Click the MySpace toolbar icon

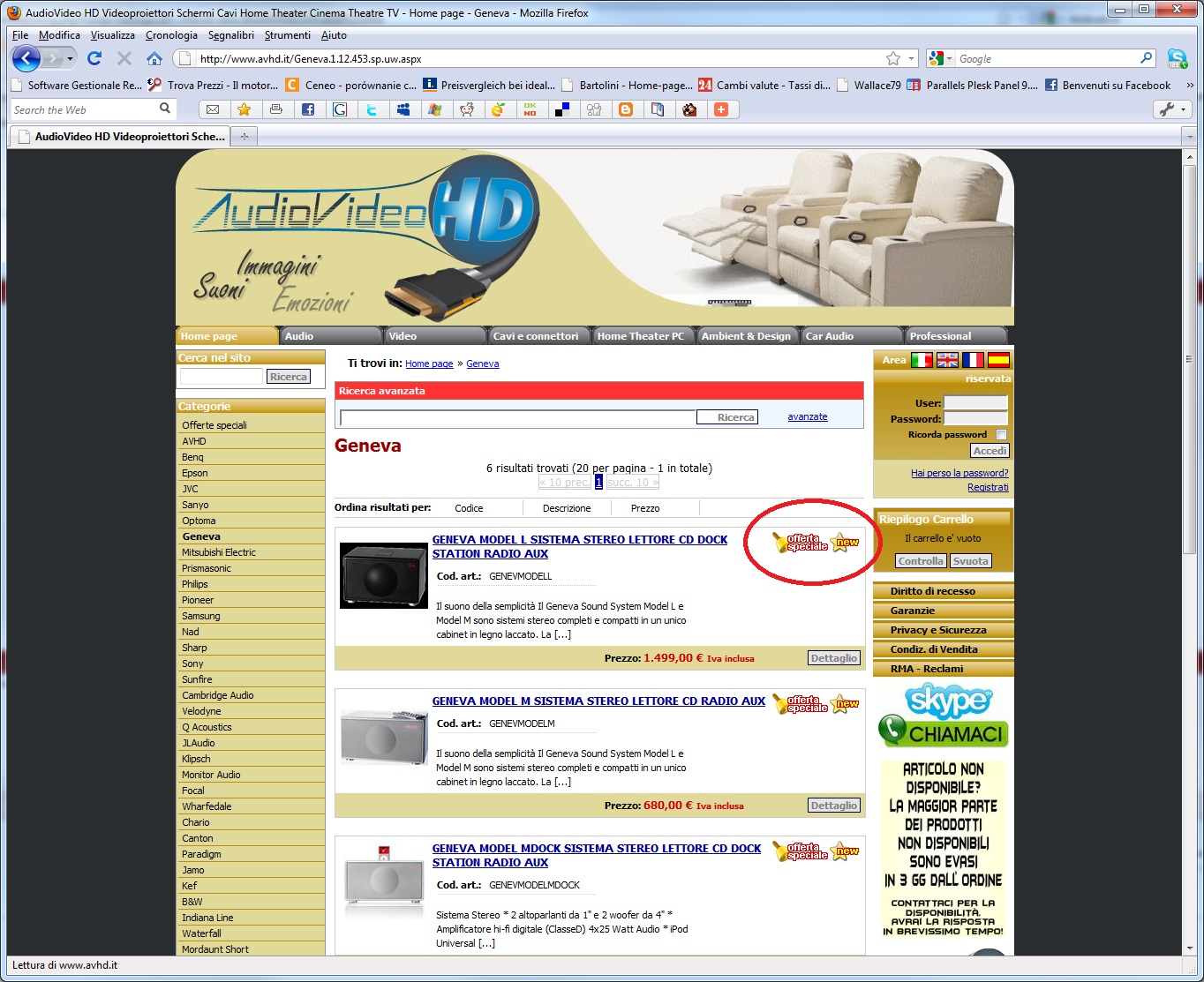pos(403,109)
